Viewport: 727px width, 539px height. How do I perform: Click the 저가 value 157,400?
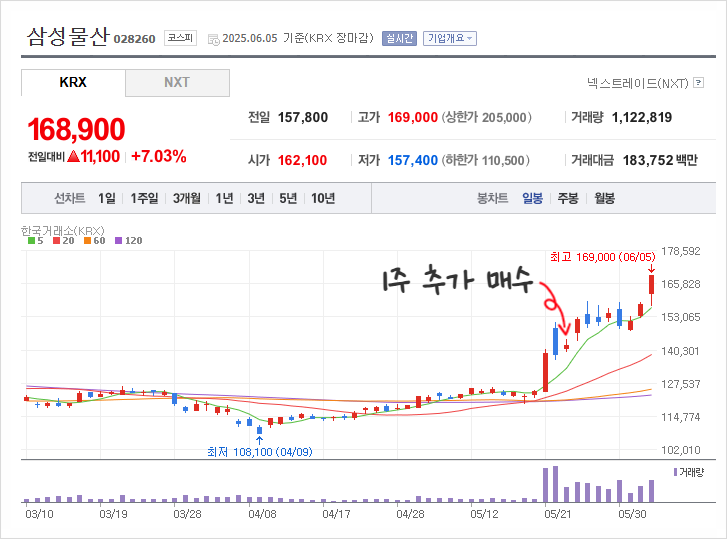[x=413, y=160]
